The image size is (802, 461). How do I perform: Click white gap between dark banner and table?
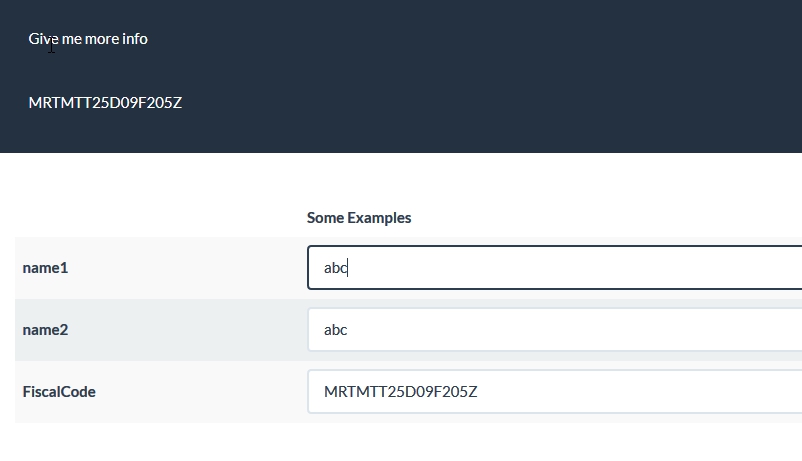[x=400, y=178]
